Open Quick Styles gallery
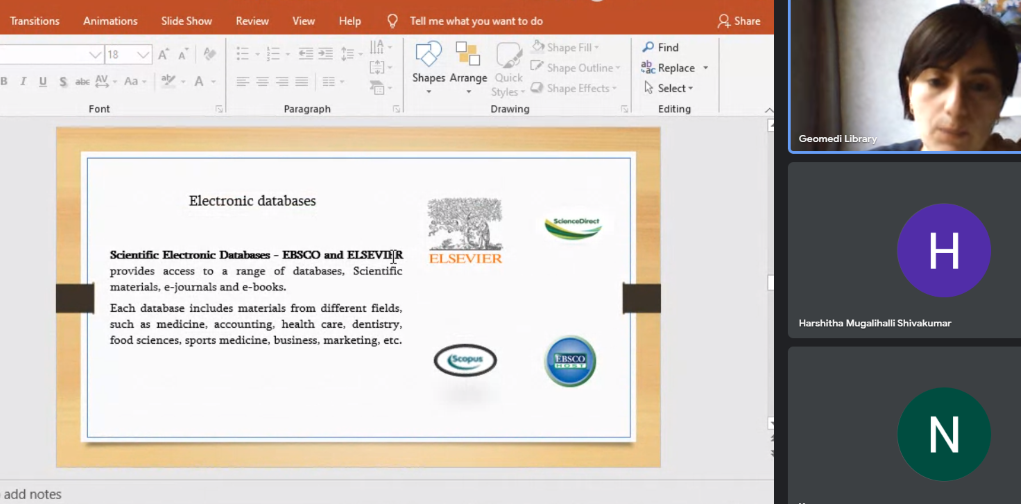Image resolution: width=1021 pixels, height=504 pixels. pyautogui.click(x=509, y=69)
